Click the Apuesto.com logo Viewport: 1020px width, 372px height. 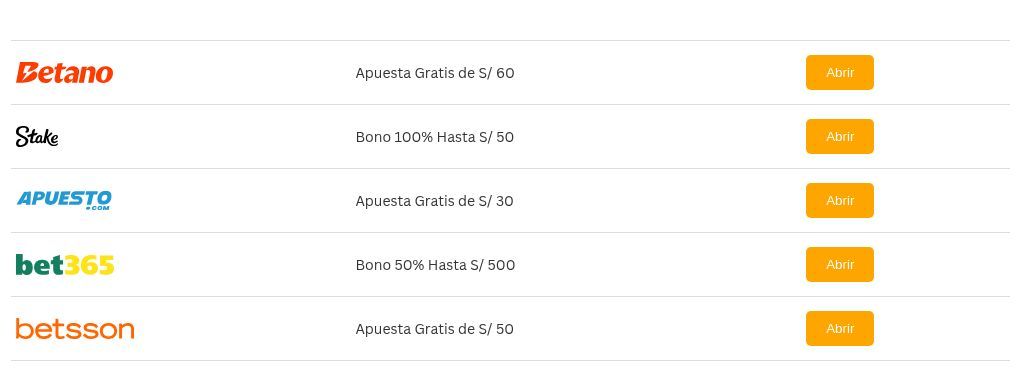point(64,200)
